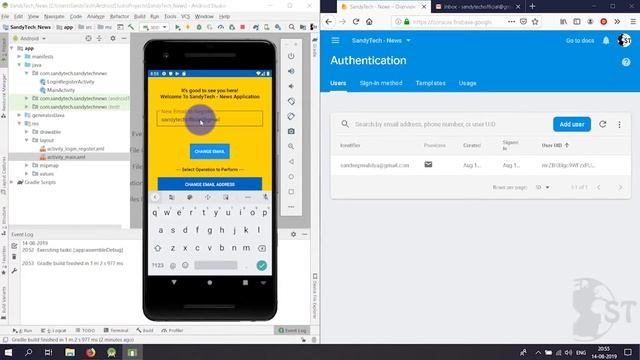Image resolution: width=640 pixels, height=360 pixels.
Task: Click the Go to docs link
Action: 580,40
